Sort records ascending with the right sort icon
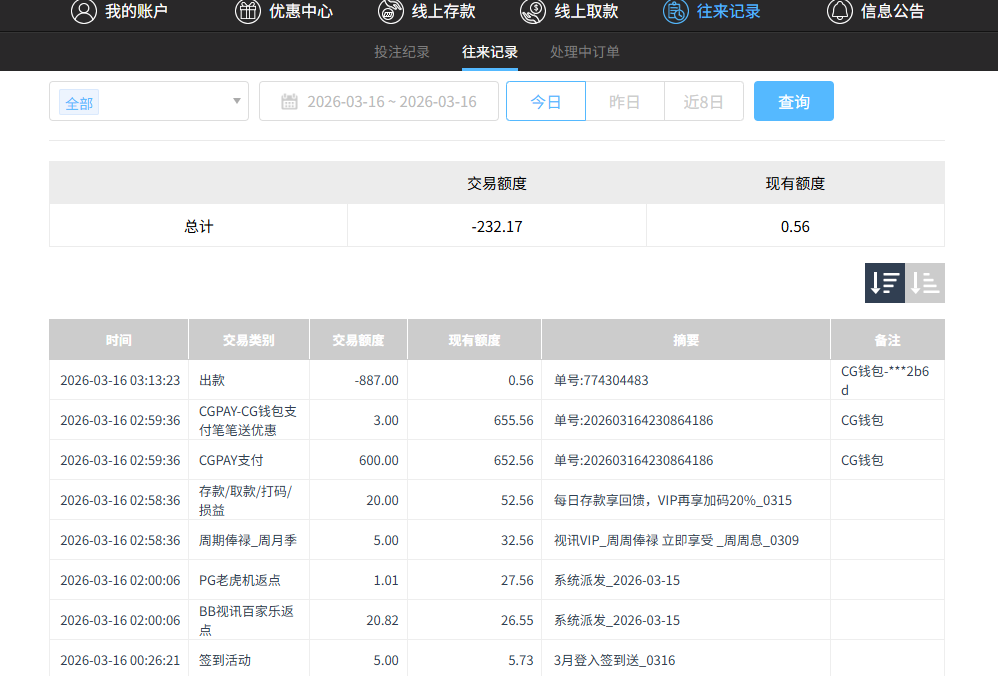Viewport: 998px width, 676px height. (924, 282)
